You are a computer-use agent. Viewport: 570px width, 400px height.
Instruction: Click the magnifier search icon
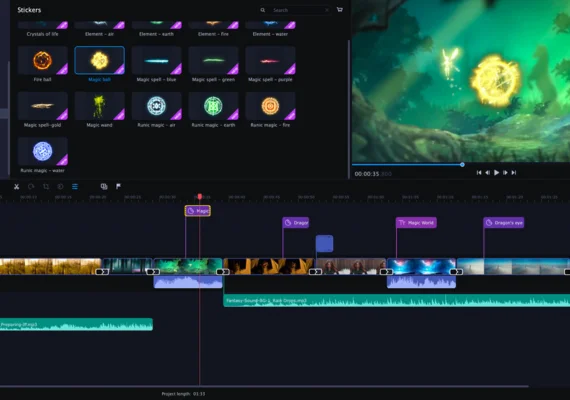click(262, 10)
